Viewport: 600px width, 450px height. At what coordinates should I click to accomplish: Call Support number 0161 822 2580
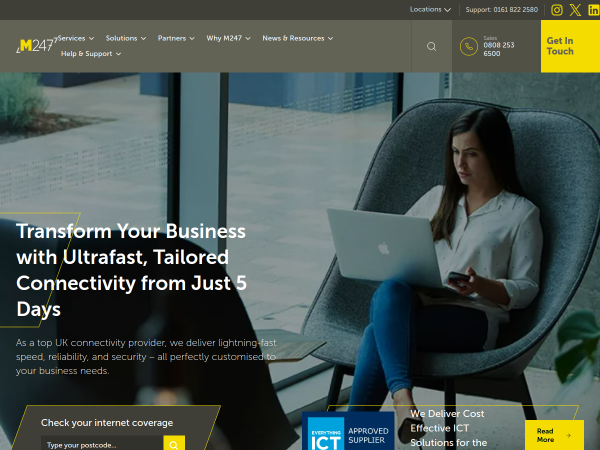tap(502, 10)
